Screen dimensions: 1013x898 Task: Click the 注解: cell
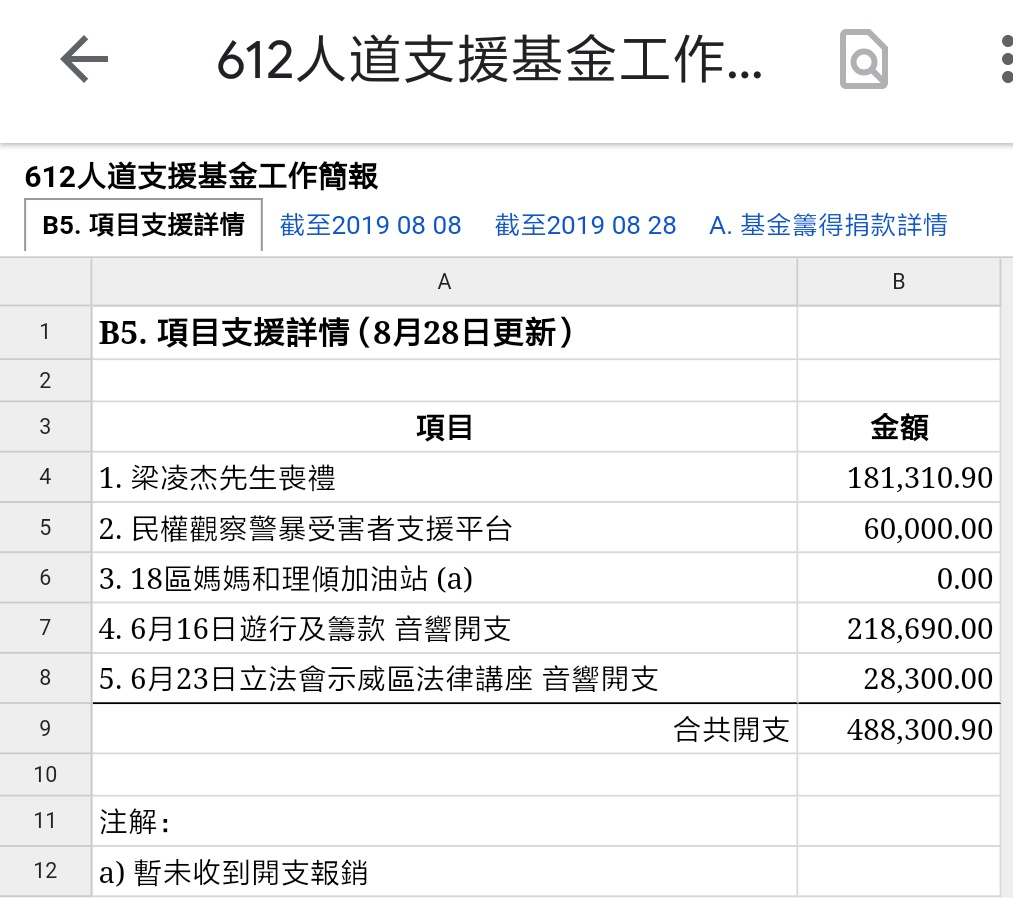click(444, 820)
